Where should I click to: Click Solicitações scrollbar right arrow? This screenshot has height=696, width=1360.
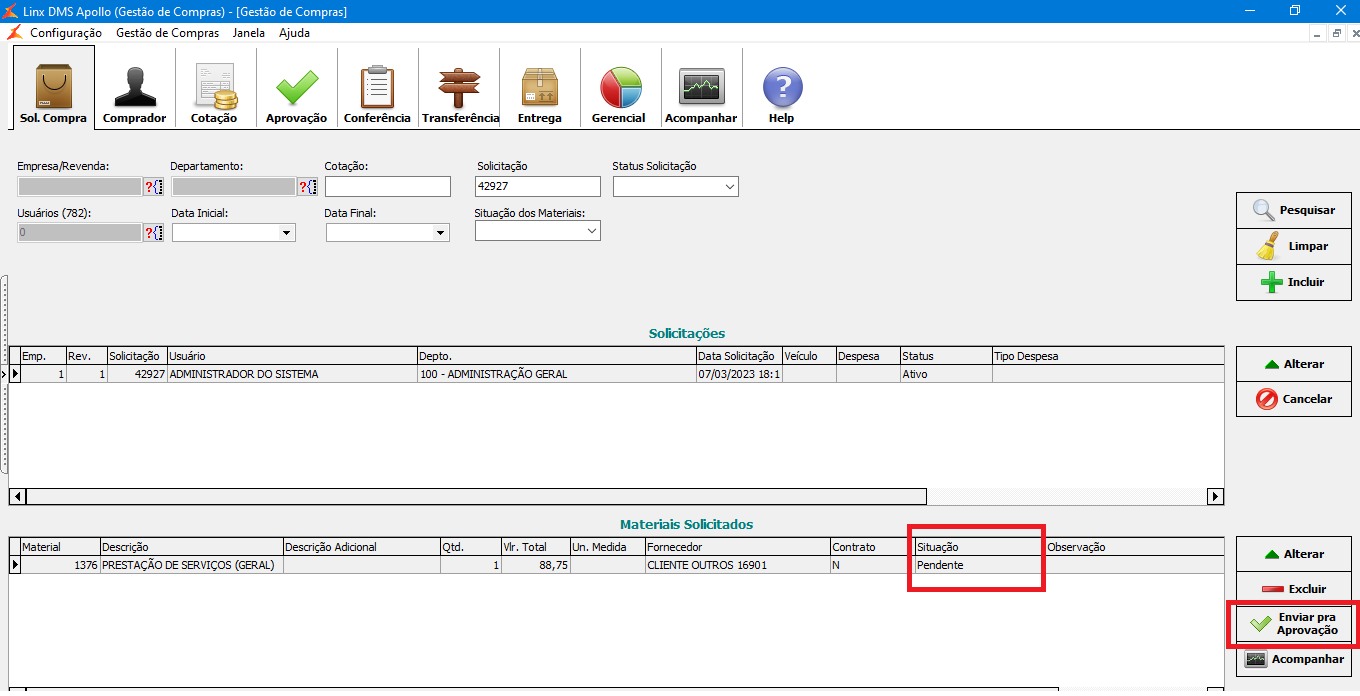pyautogui.click(x=1216, y=496)
